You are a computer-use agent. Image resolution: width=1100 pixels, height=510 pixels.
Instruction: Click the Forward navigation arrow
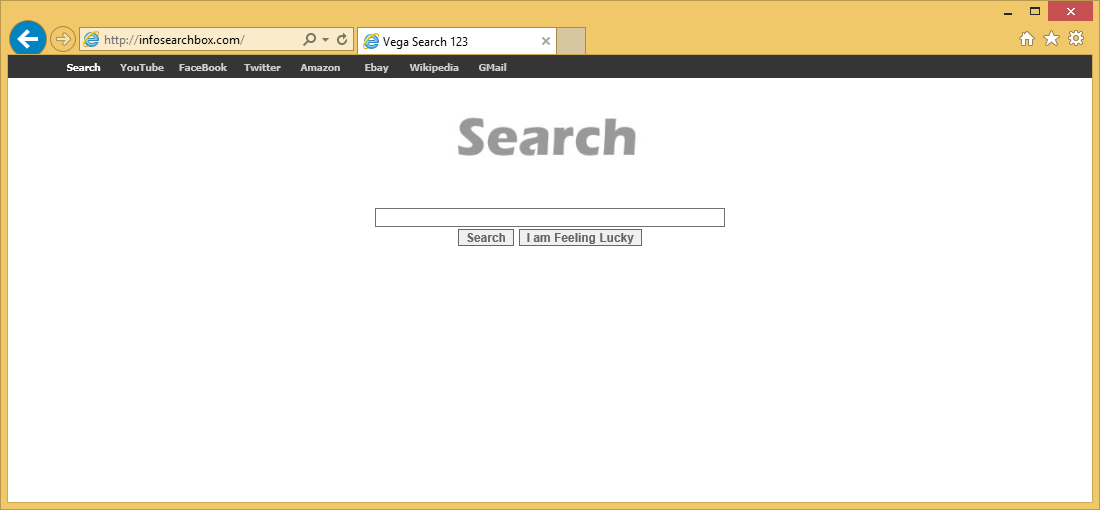(x=63, y=40)
